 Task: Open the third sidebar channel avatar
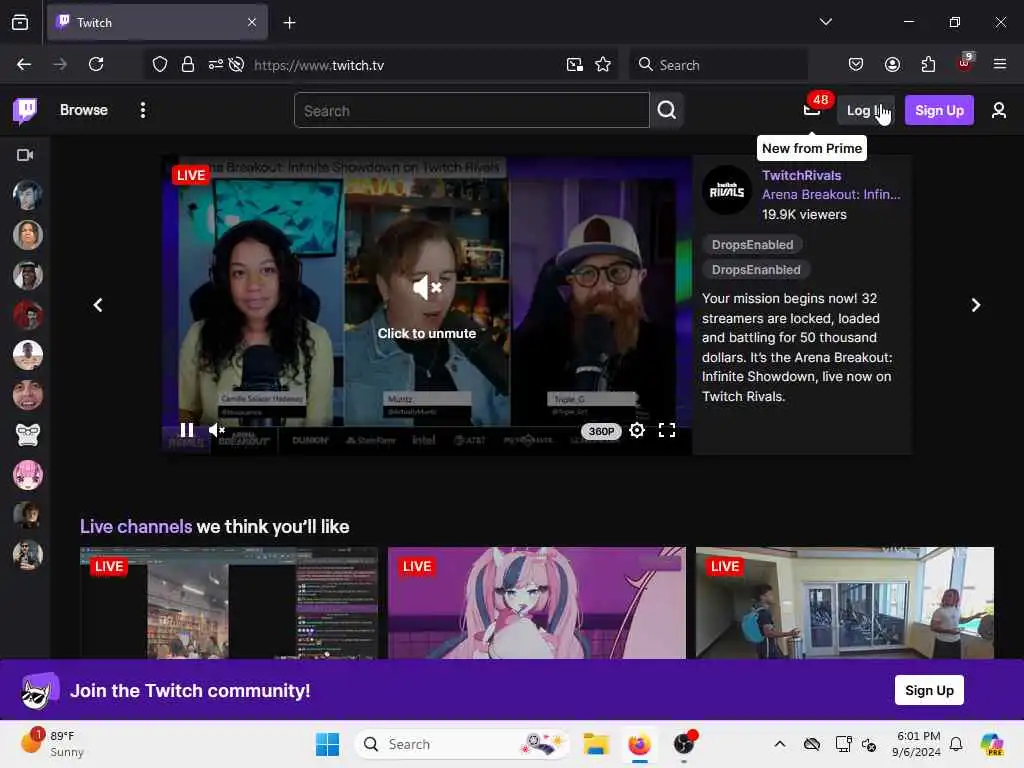tap(27, 275)
